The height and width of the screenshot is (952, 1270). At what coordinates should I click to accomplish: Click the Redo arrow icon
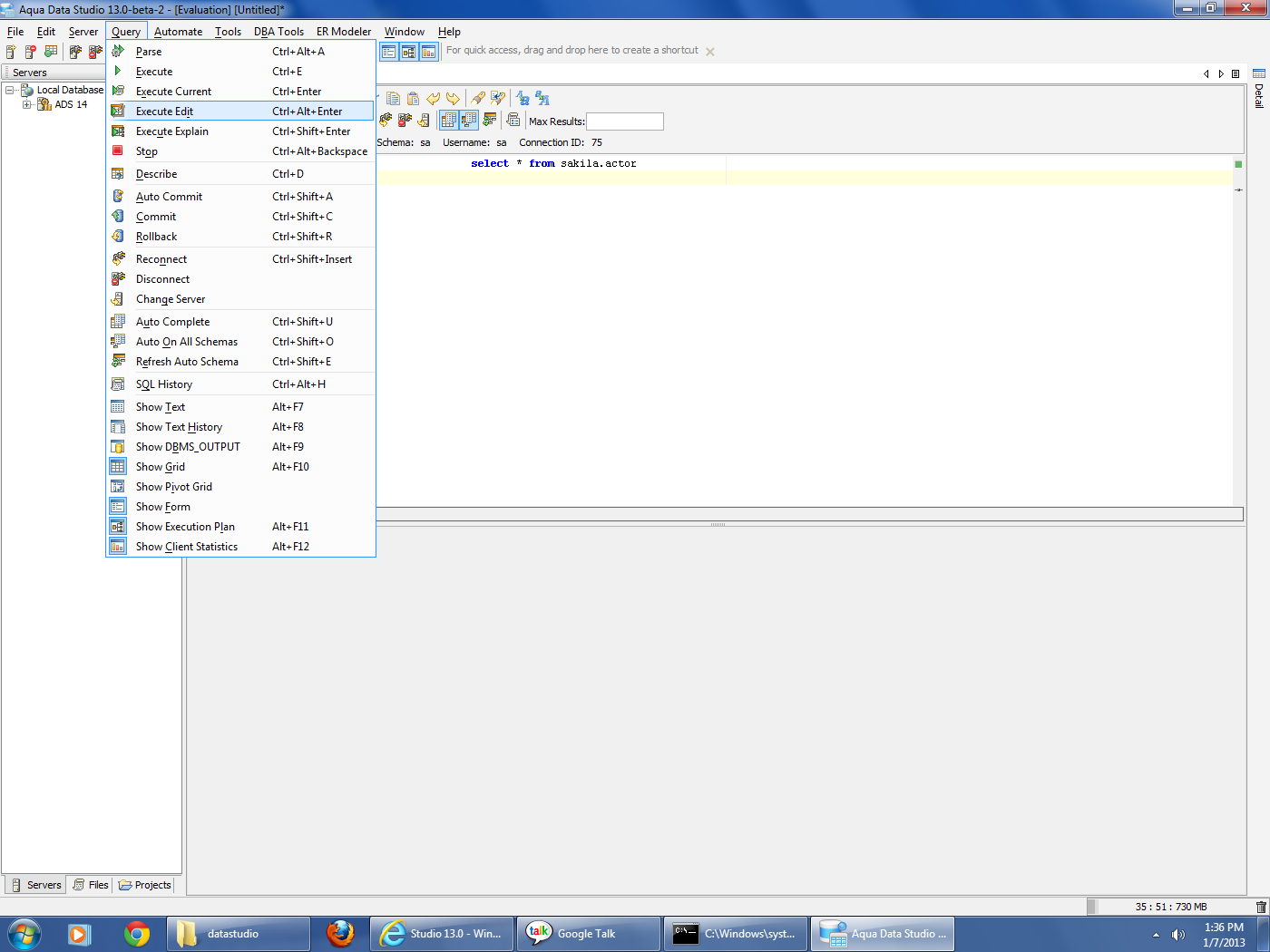click(452, 98)
